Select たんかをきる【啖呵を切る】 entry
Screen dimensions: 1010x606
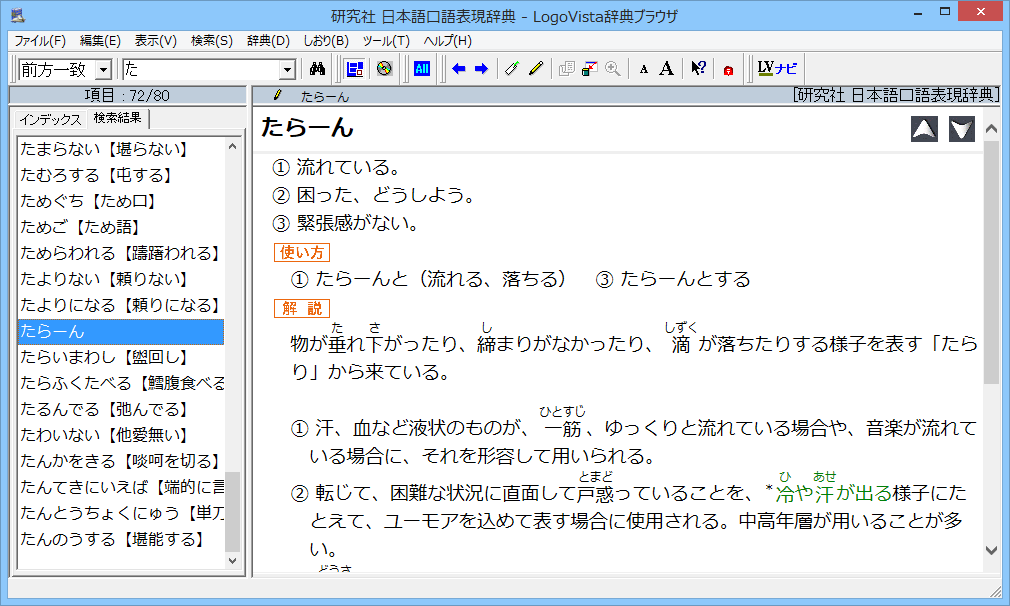121,461
